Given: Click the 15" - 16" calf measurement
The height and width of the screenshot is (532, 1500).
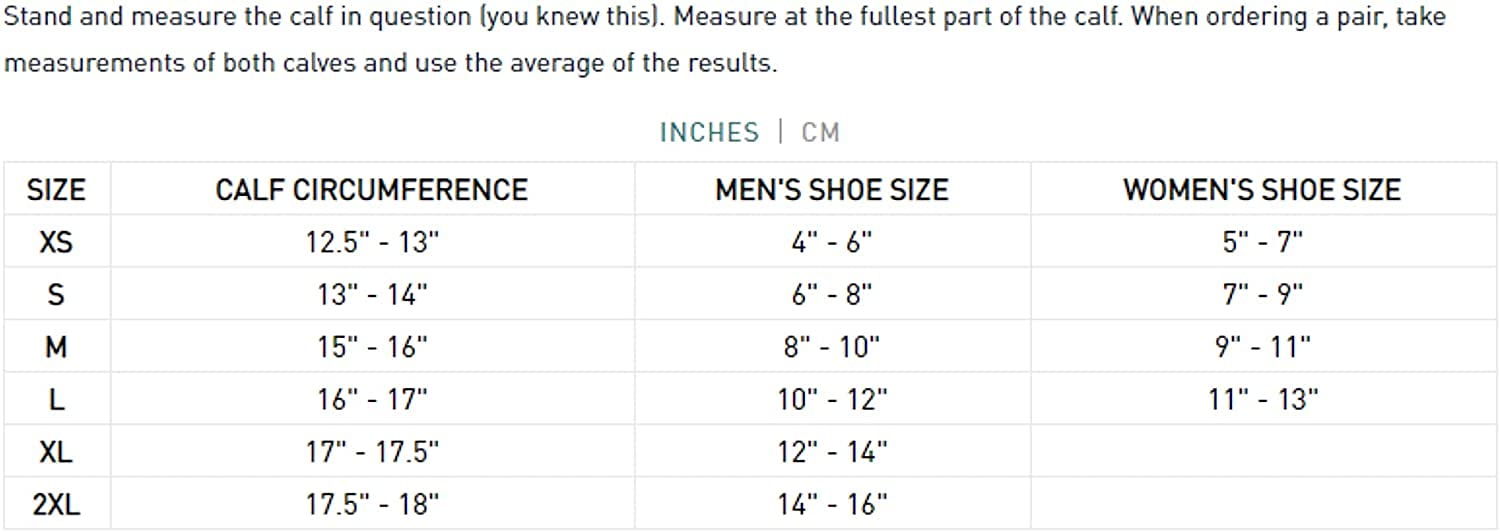Looking at the screenshot, I should 372,347.
